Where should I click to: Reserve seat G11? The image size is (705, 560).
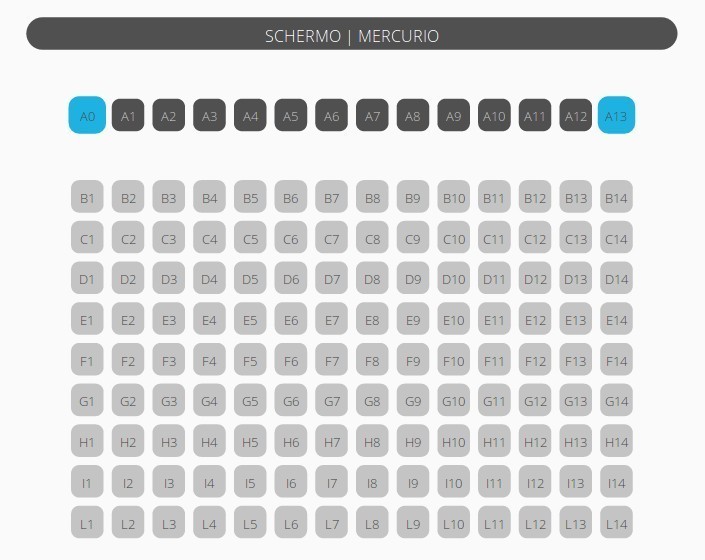[x=494, y=402]
